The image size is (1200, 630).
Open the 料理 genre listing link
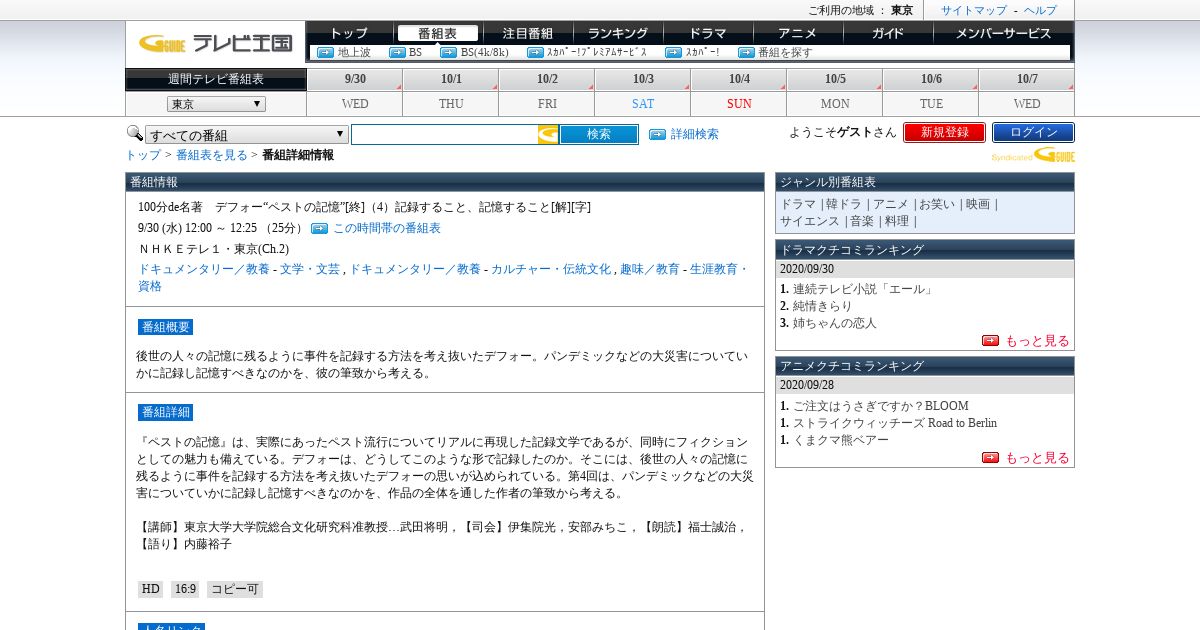click(x=897, y=221)
